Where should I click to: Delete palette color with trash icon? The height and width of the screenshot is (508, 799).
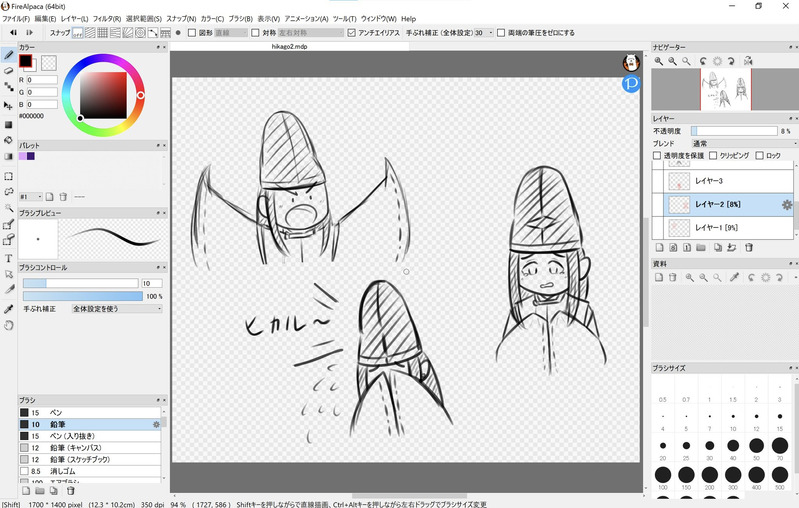[x=63, y=197]
